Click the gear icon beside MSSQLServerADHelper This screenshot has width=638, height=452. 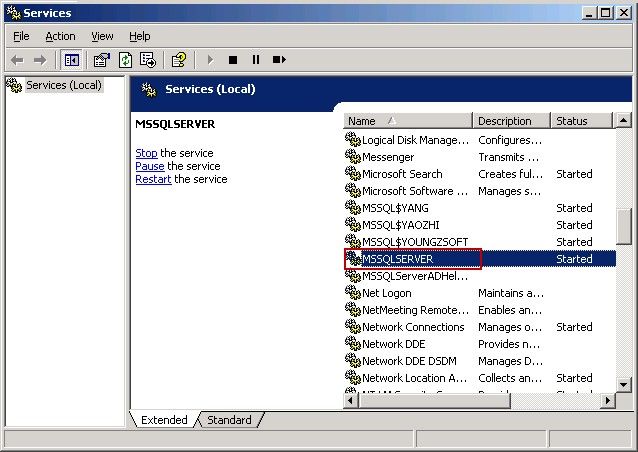353,276
